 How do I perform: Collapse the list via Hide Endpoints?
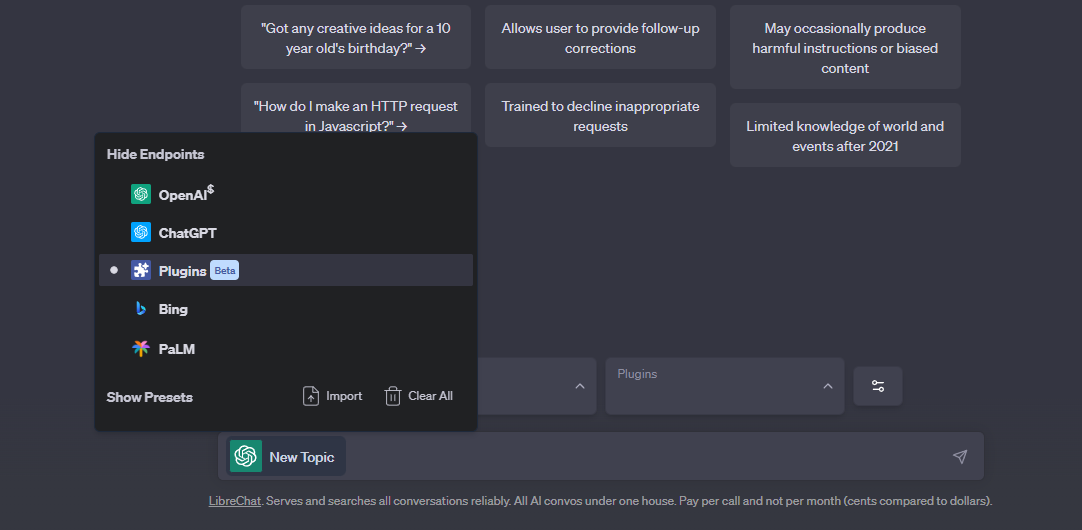pyautogui.click(x=155, y=154)
